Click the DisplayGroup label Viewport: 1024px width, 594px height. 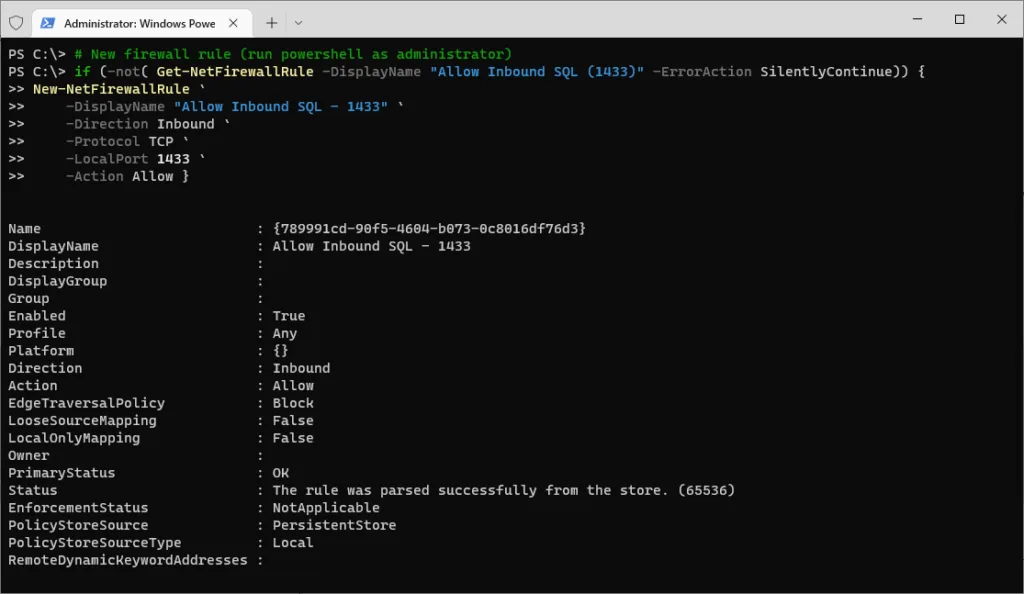coord(57,281)
